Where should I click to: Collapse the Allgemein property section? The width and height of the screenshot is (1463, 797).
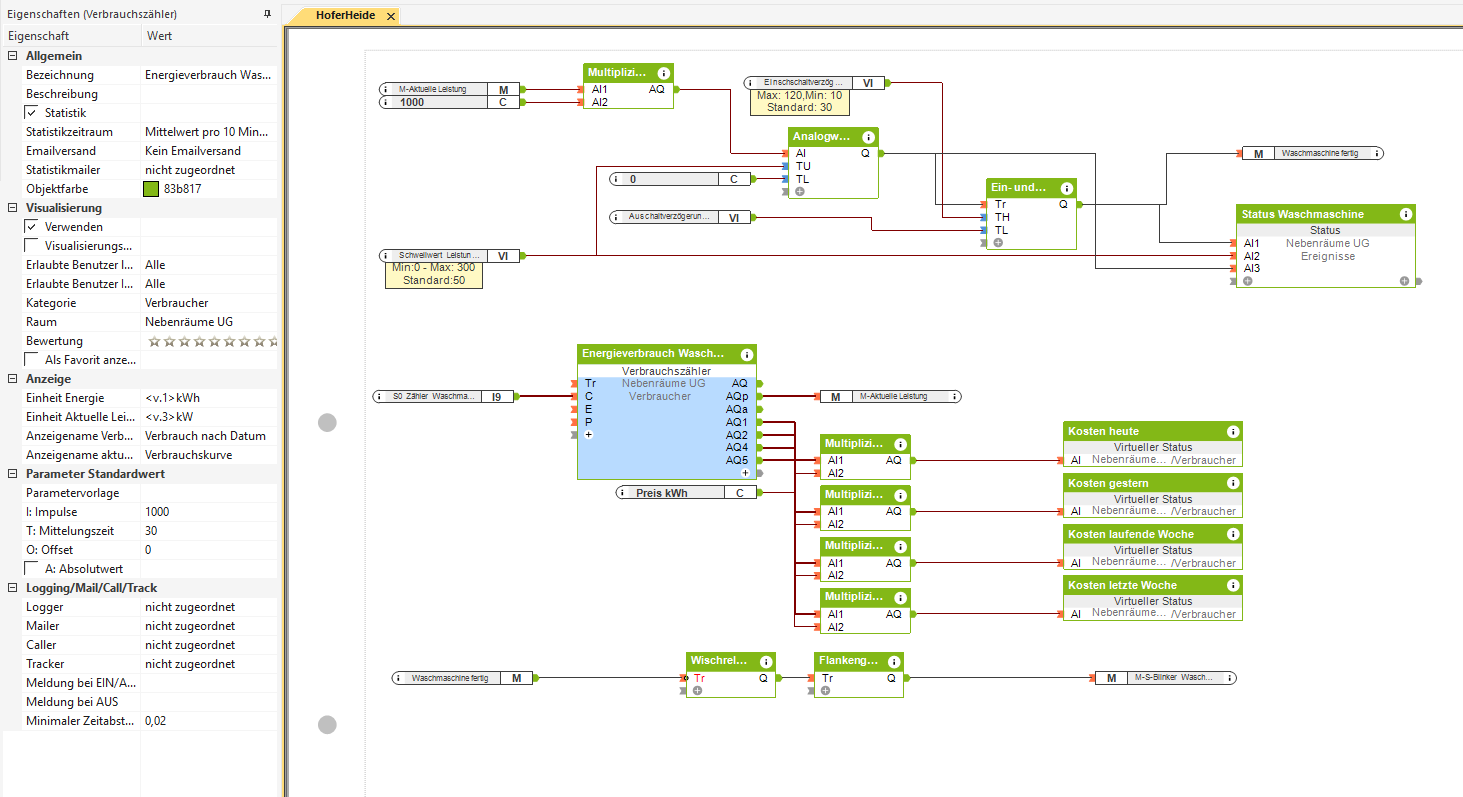point(12,56)
